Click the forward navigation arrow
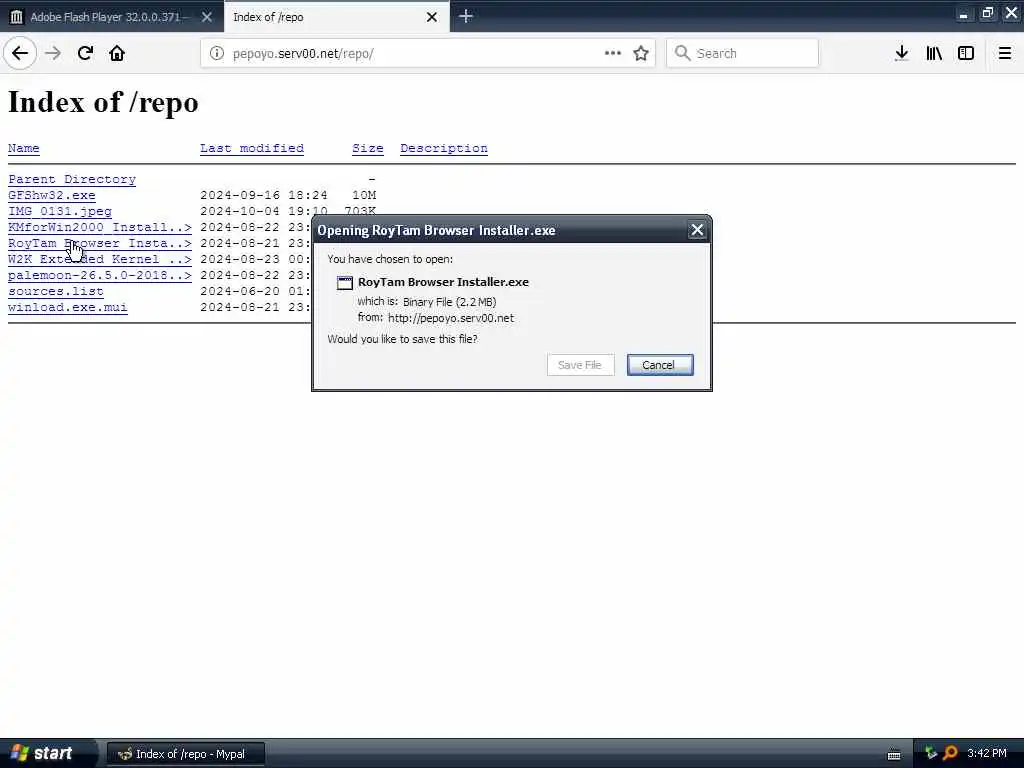Viewport: 1024px width, 768px height. pyautogui.click(x=53, y=53)
